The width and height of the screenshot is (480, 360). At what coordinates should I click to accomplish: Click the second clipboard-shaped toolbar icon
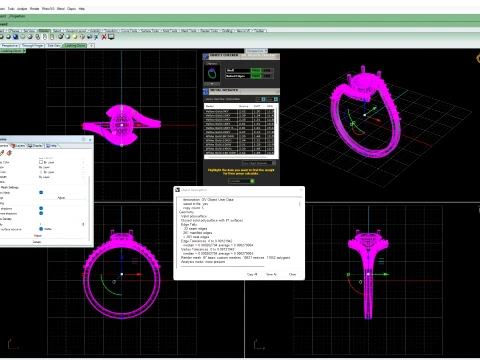tap(52, 37)
